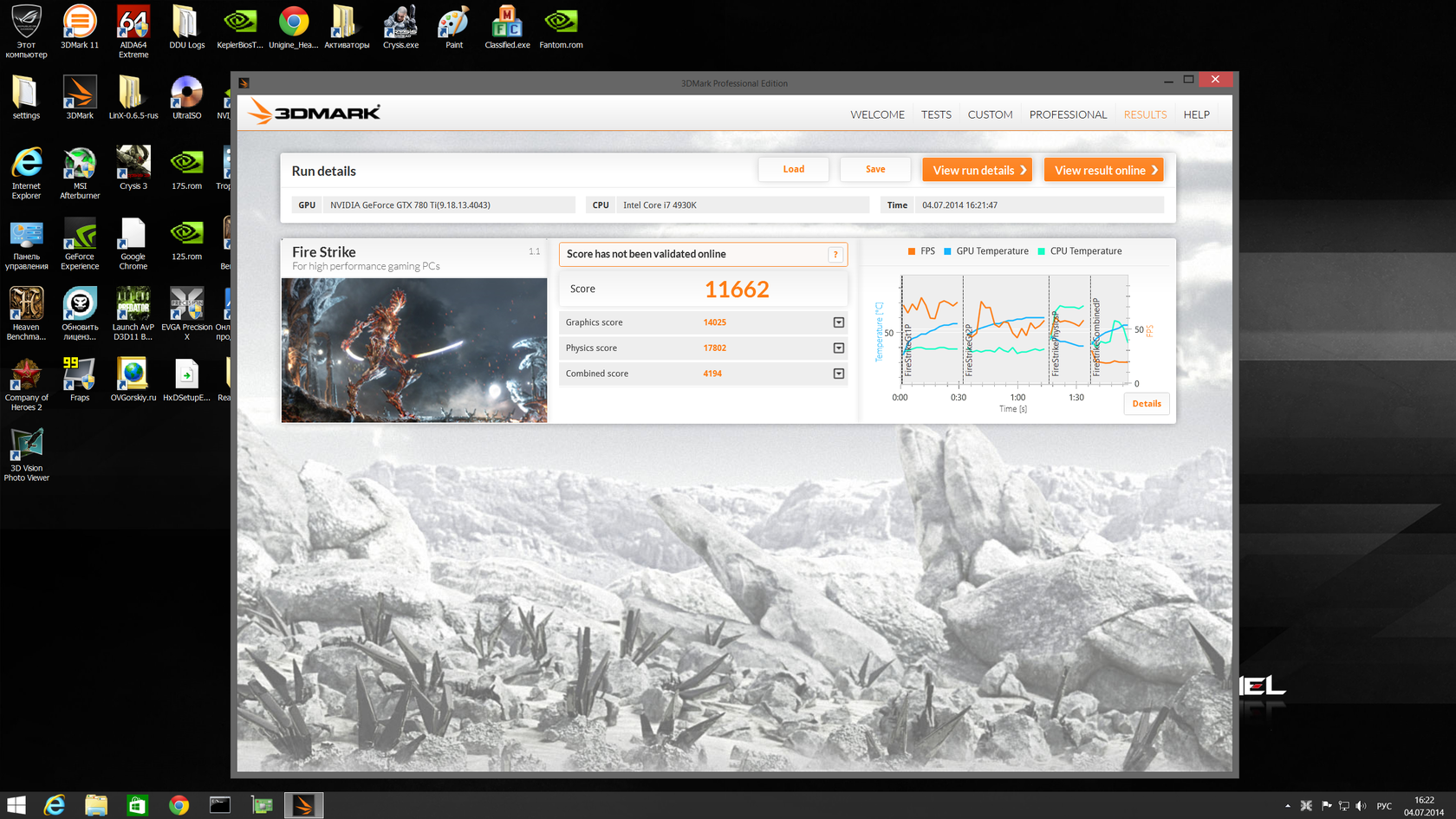Launch AIDA64 Extreme from the desktop
The image size is (1456, 819).
pos(133,31)
